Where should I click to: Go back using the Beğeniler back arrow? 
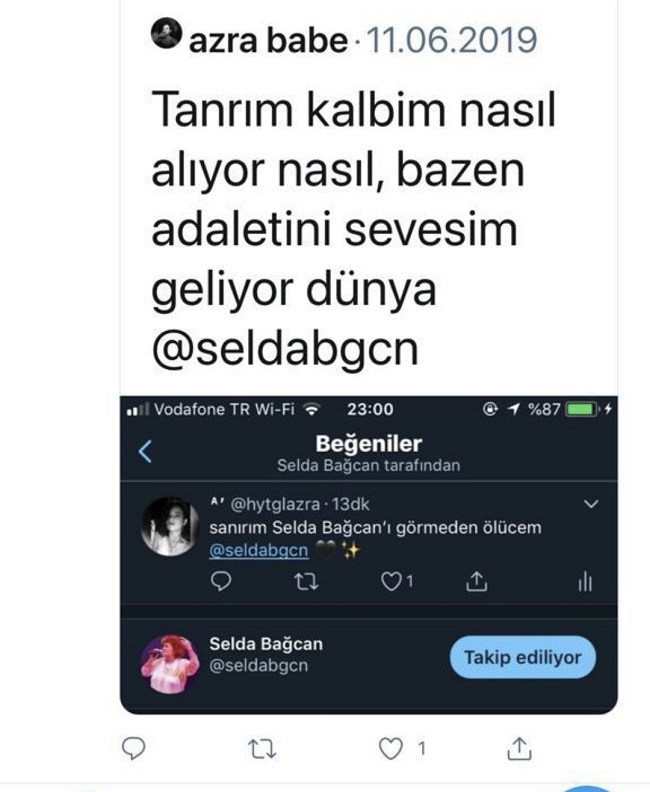coord(145,451)
